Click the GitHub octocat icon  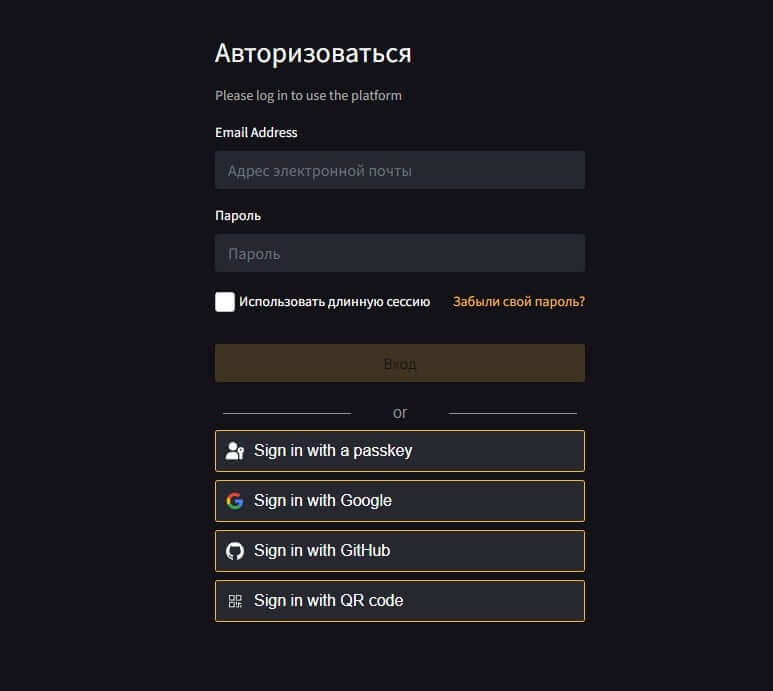[x=235, y=551]
